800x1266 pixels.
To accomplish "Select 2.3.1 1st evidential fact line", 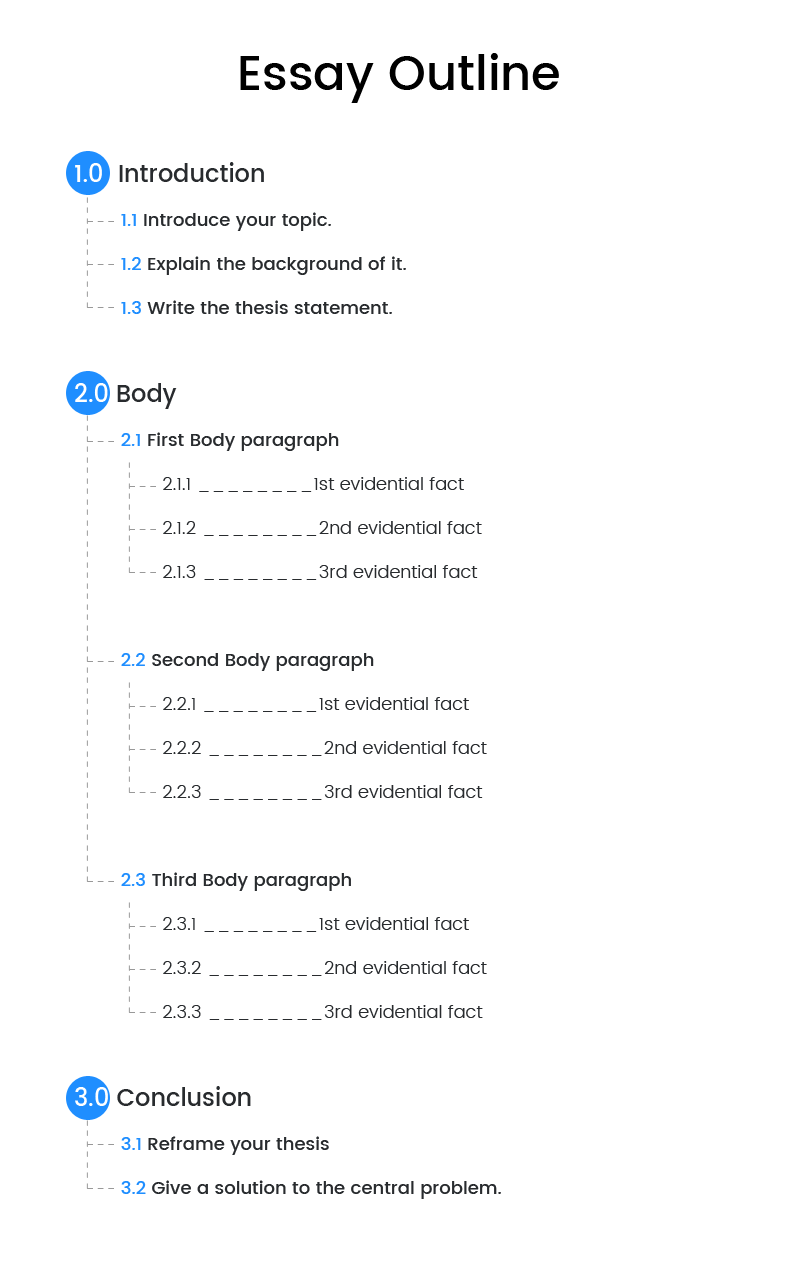I will 315,924.
